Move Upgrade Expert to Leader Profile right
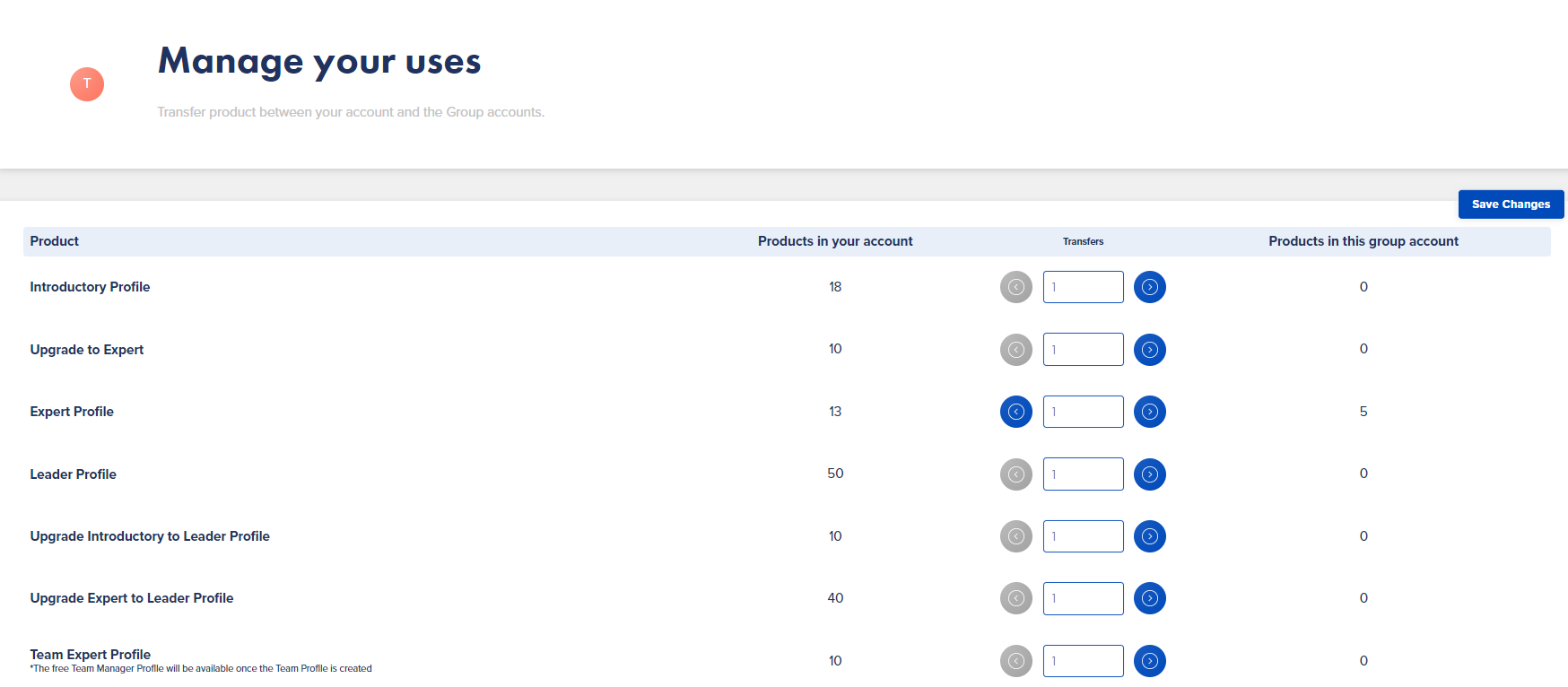The image size is (1568, 687). point(1150,598)
